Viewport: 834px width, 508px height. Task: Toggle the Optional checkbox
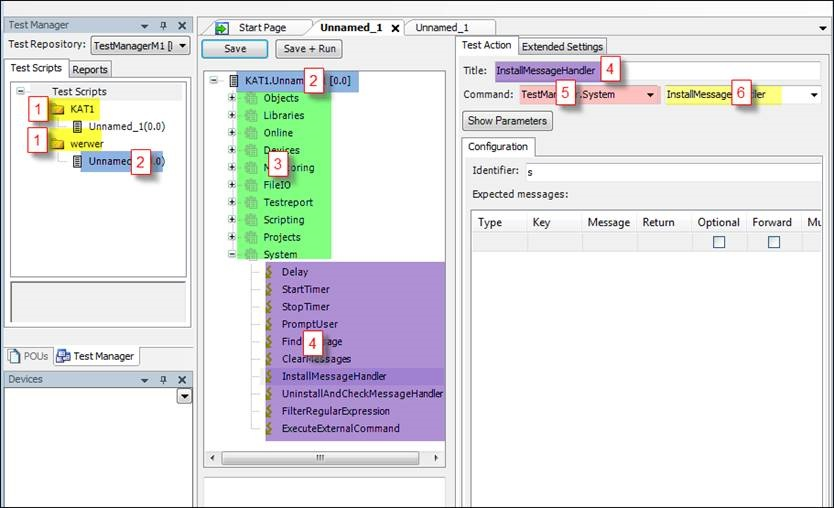(718, 242)
